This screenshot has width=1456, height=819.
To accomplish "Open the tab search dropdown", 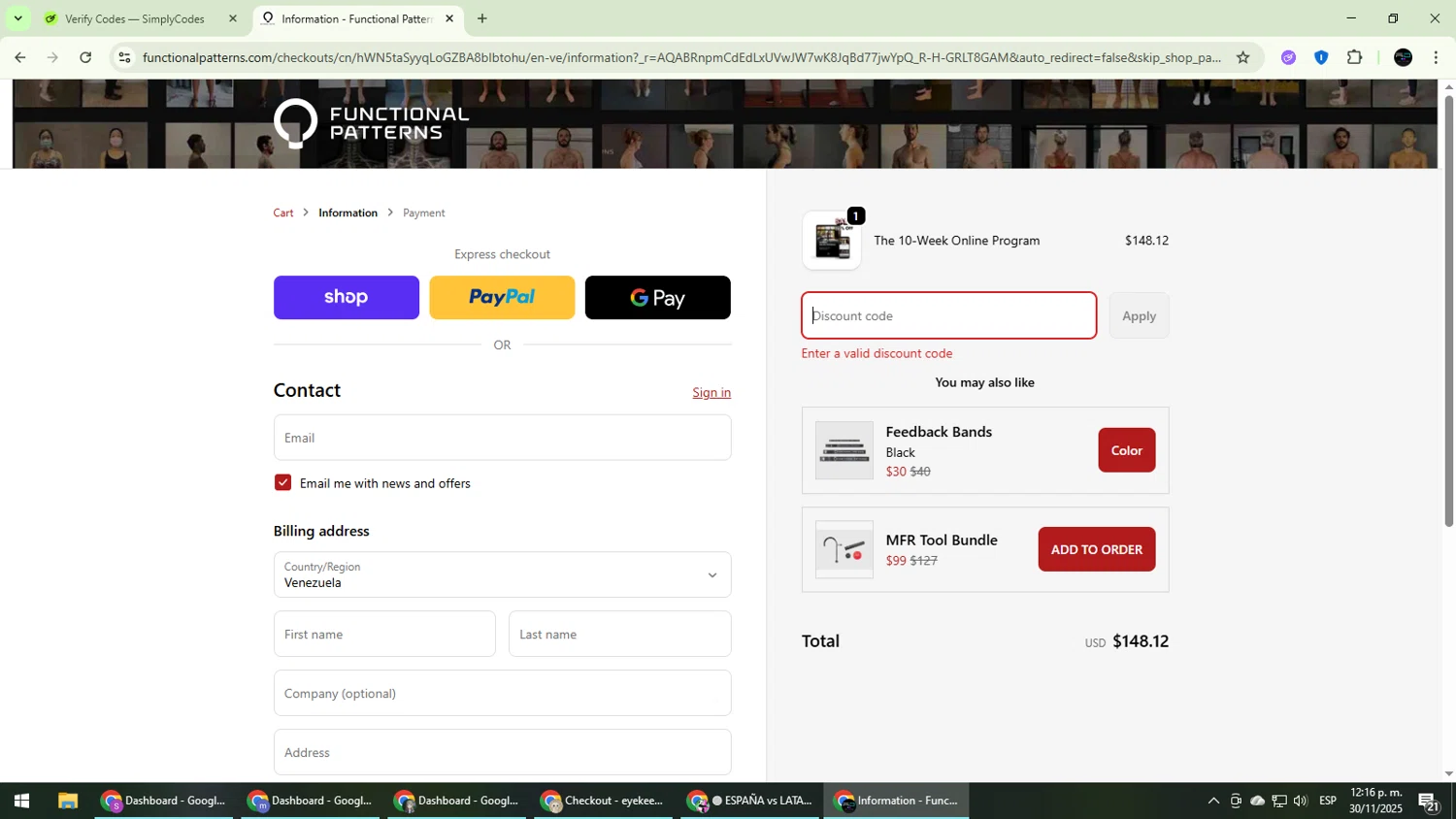I will click(x=17, y=18).
